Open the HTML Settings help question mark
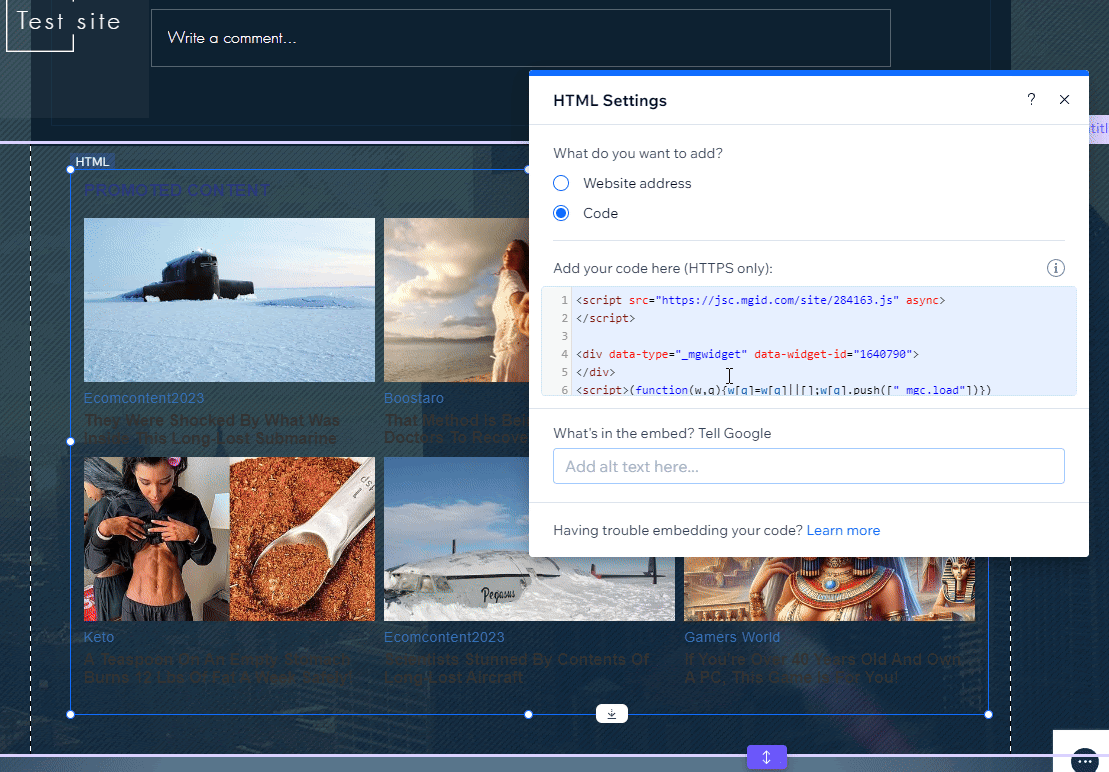This screenshot has height=772, width=1109. click(1031, 100)
